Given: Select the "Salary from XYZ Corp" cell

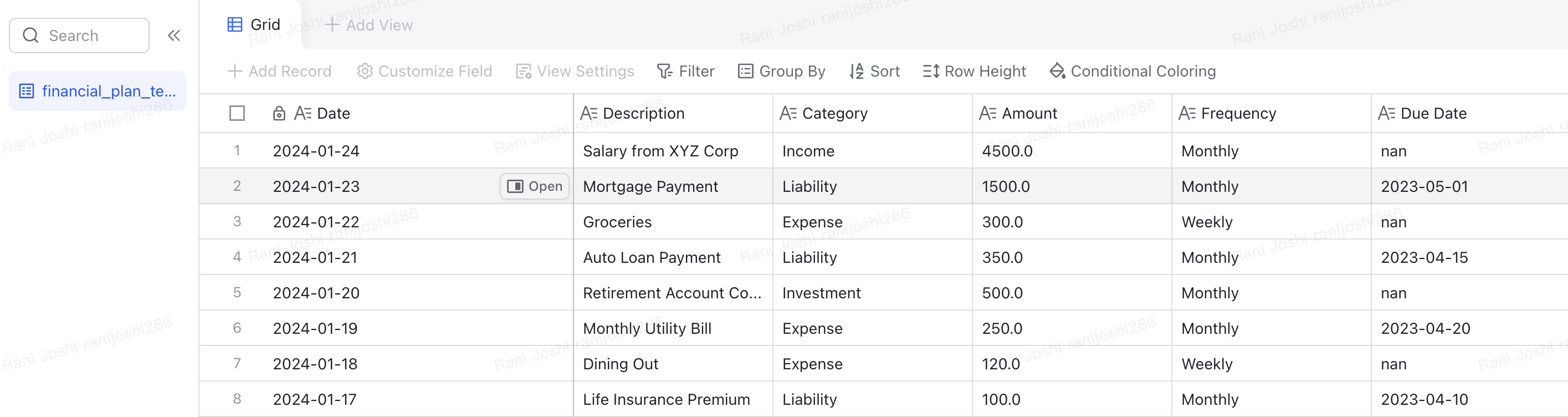Looking at the screenshot, I should click(660, 151).
